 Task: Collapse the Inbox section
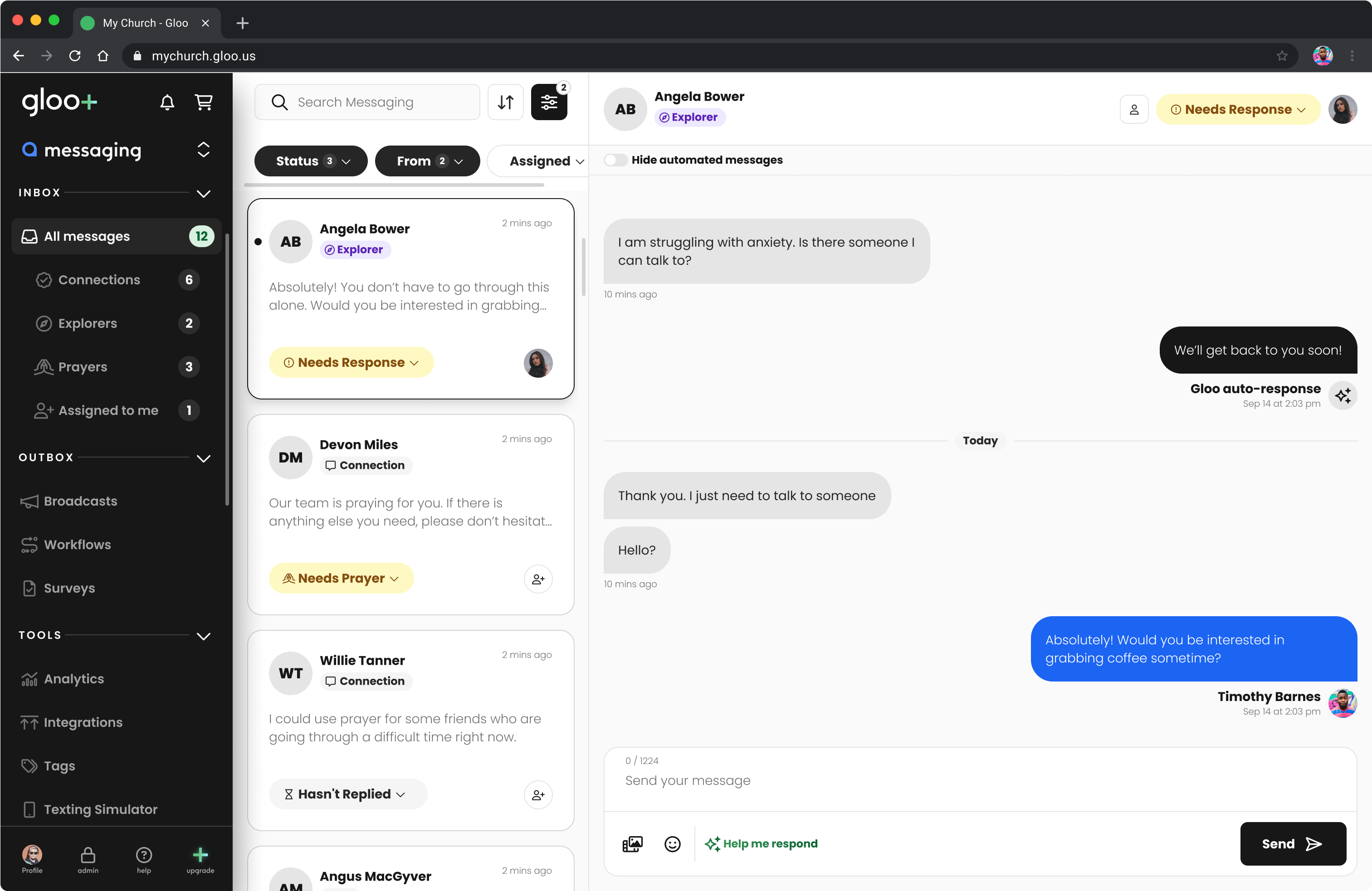tap(204, 194)
